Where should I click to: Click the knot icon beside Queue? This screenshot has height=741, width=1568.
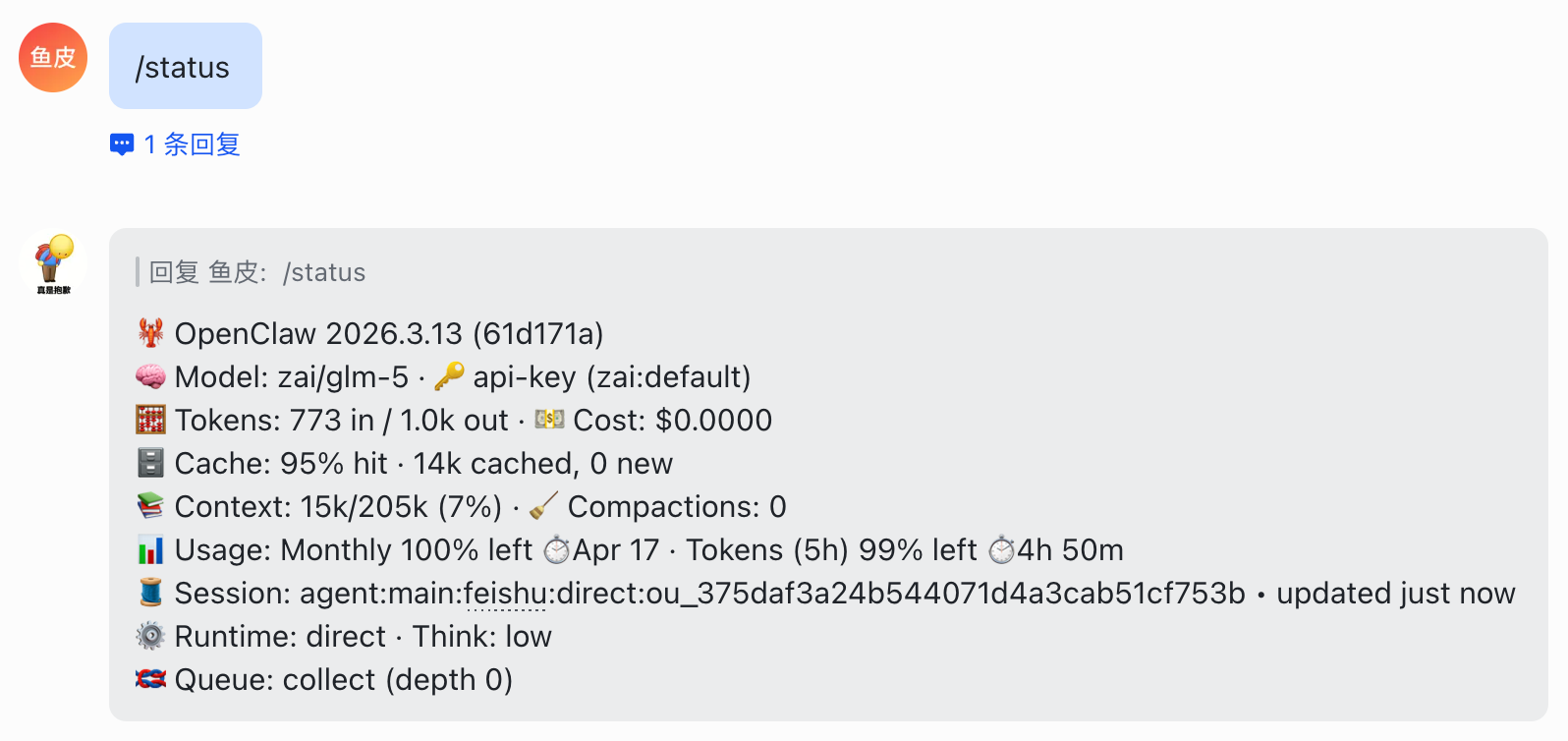point(150,679)
